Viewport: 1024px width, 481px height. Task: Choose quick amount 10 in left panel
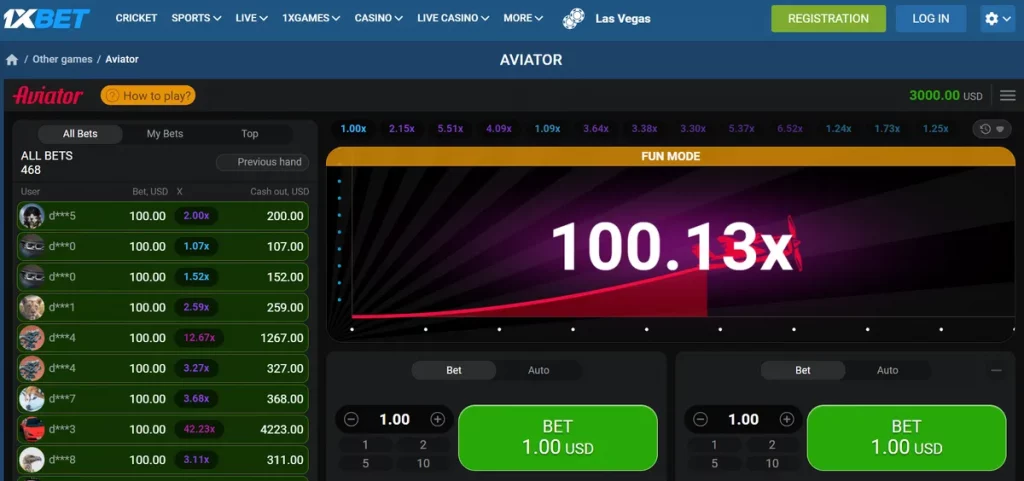(423, 463)
